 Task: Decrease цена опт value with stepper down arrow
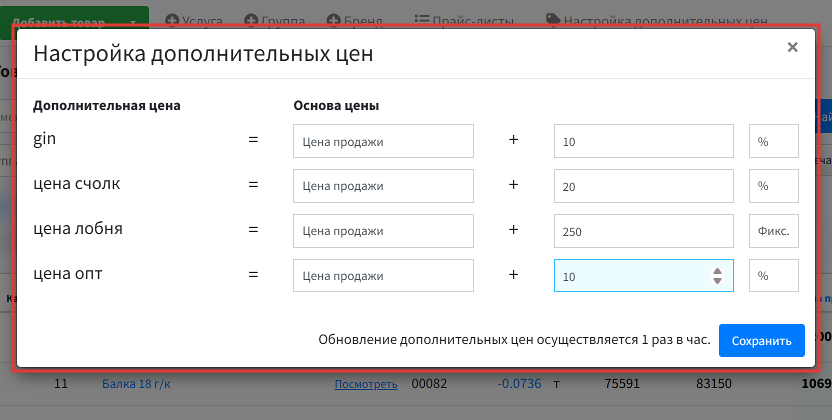click(x=717, y=280)
